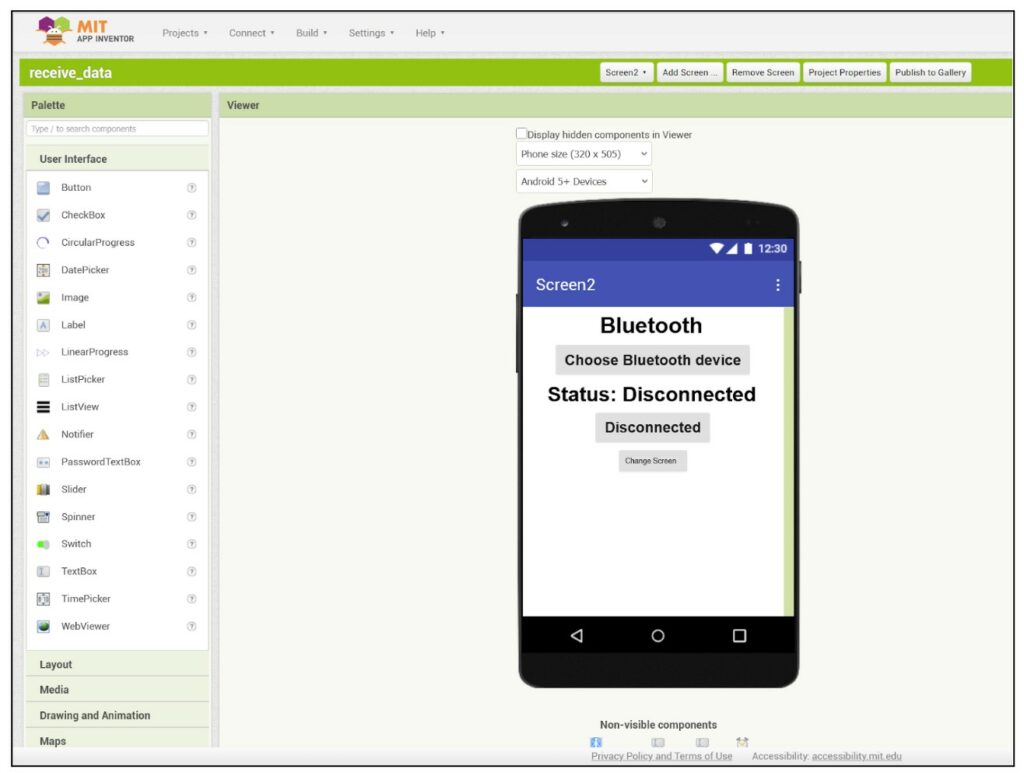This screenshot has width=1024, height=773.
Task: Select the TimePicker component
Action: pos(86,599)
